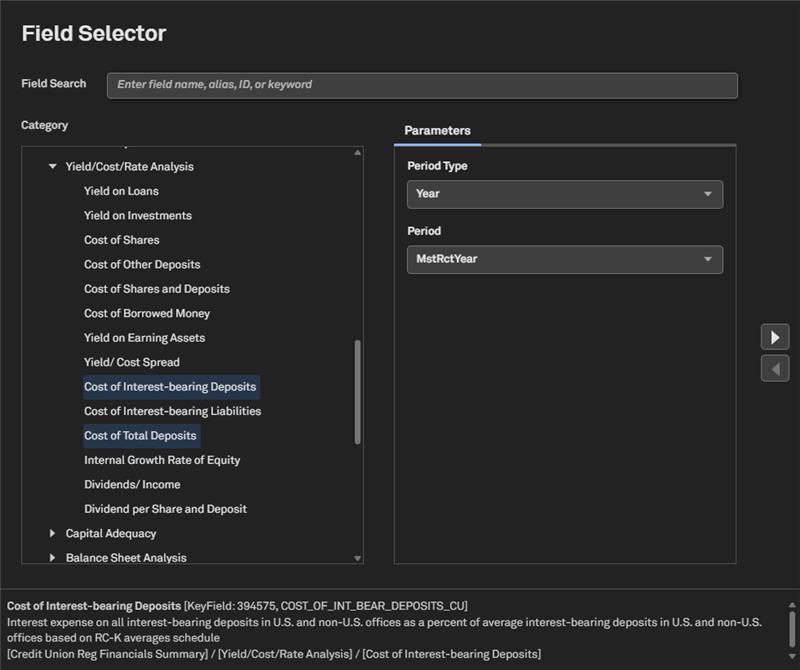This screenshot has height=670, width=800.
Task: Click the add field right arrow button
Action: [775, 337]
